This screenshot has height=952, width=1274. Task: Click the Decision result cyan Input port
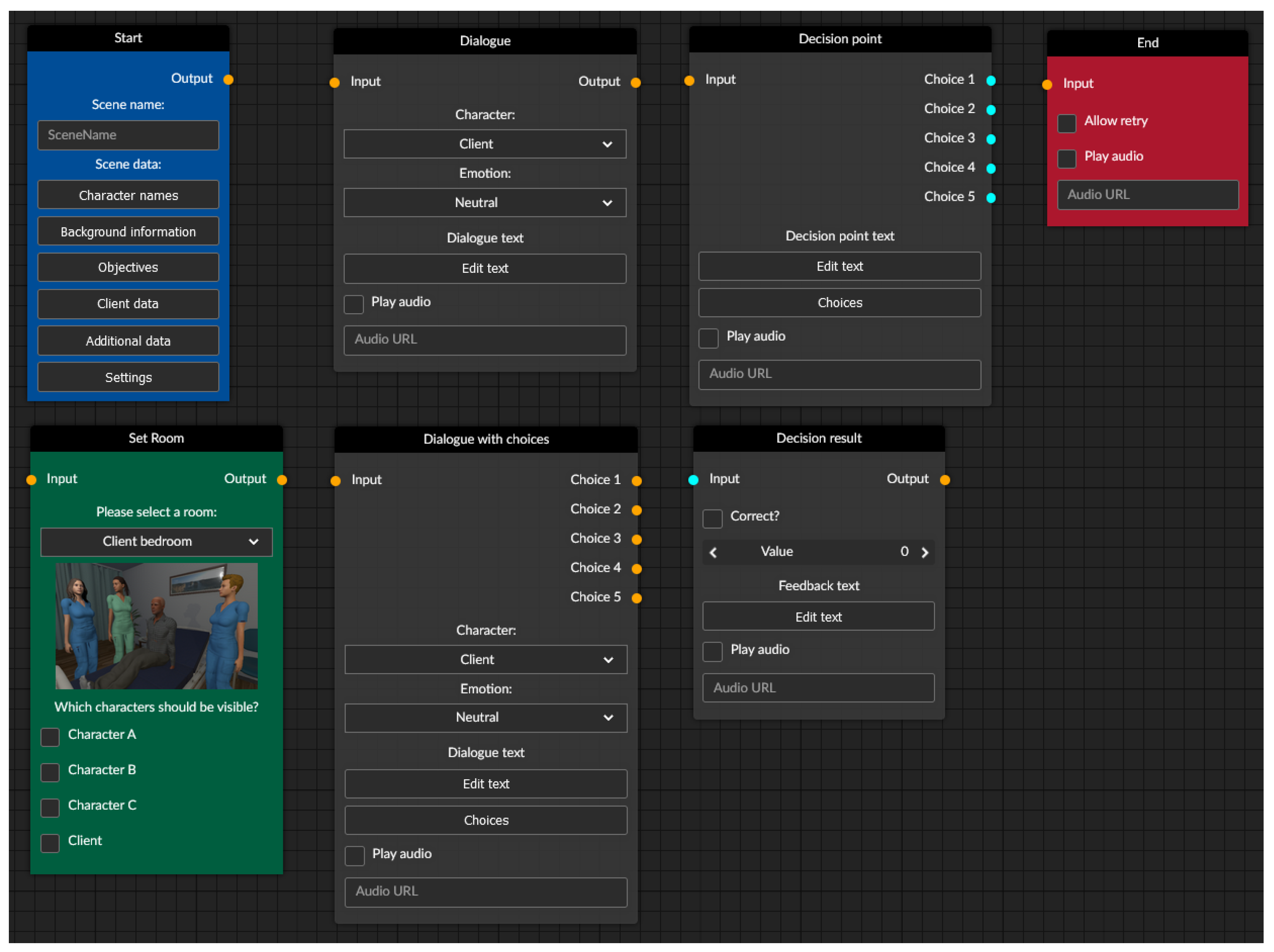point(693,480)
